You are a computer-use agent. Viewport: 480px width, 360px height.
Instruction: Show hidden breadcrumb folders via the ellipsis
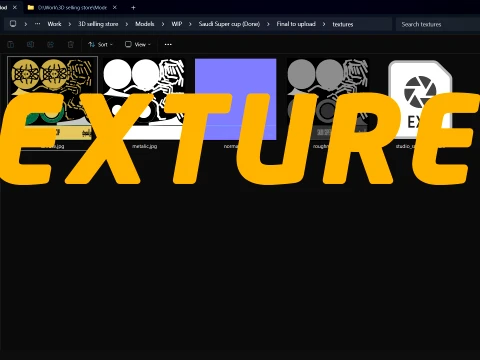point(38,24)
